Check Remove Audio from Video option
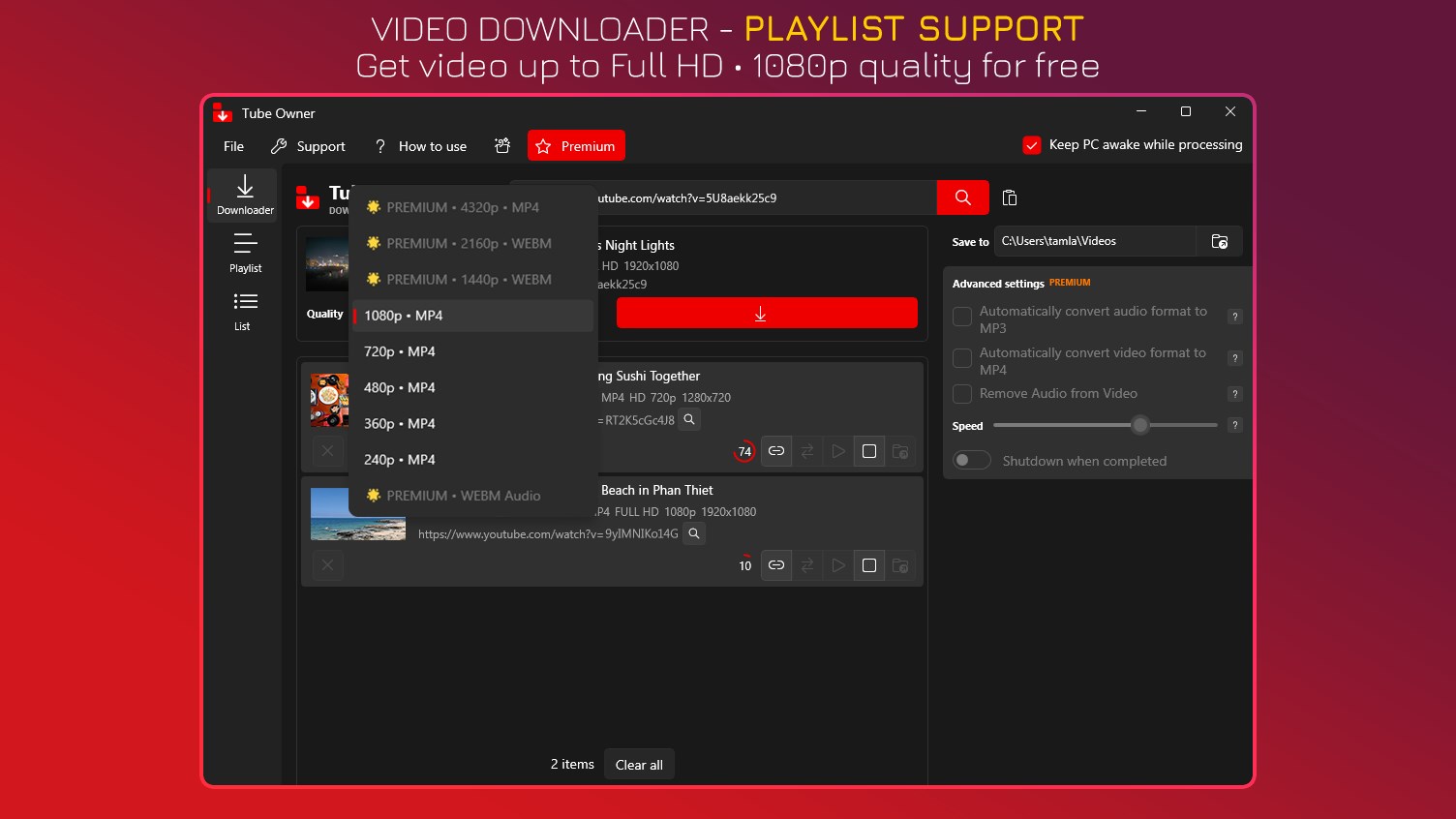This screenshot has width=1456, height=819. tap(962, 394)
